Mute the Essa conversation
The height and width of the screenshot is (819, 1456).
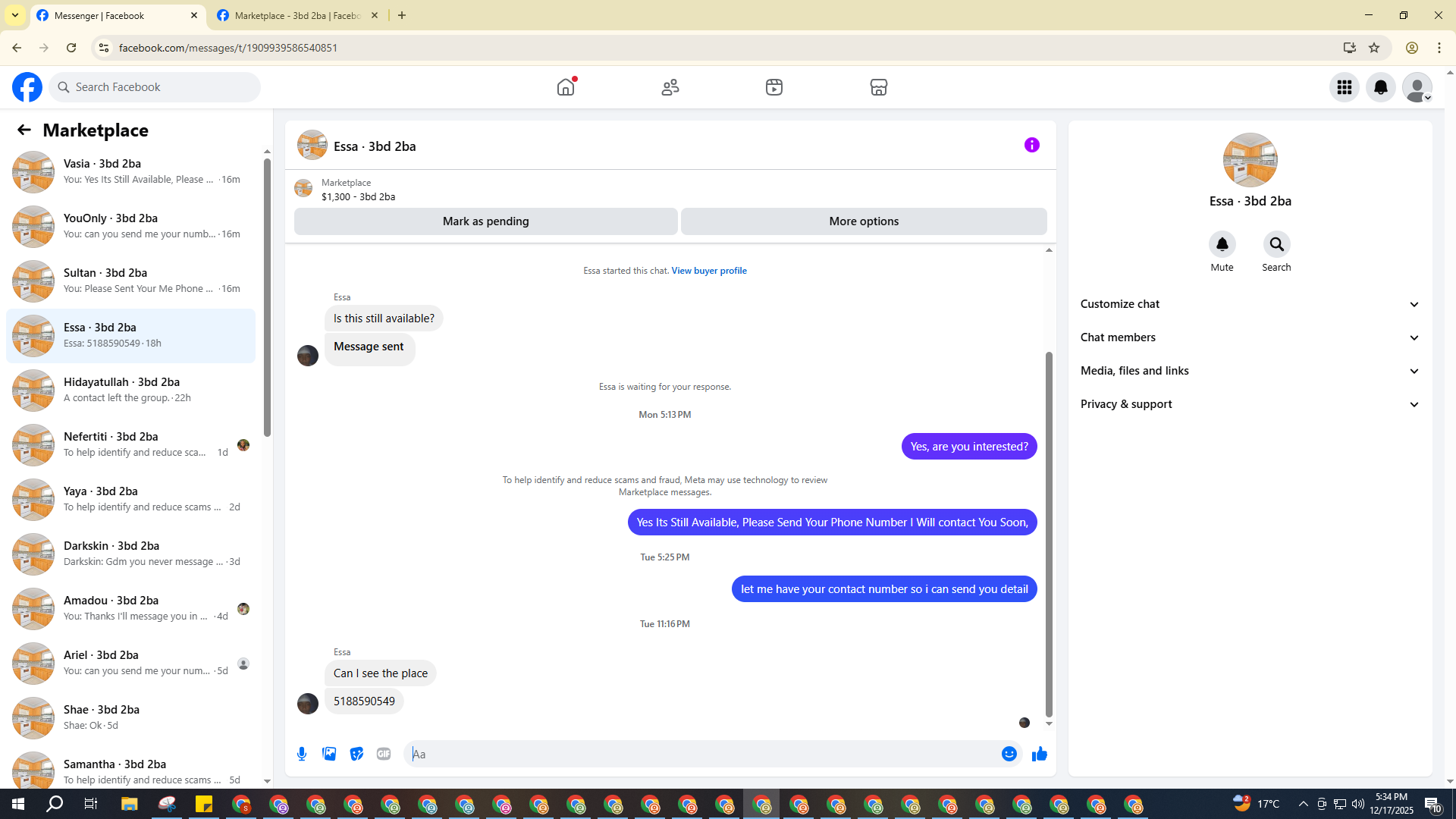(x=1222, y=245)
